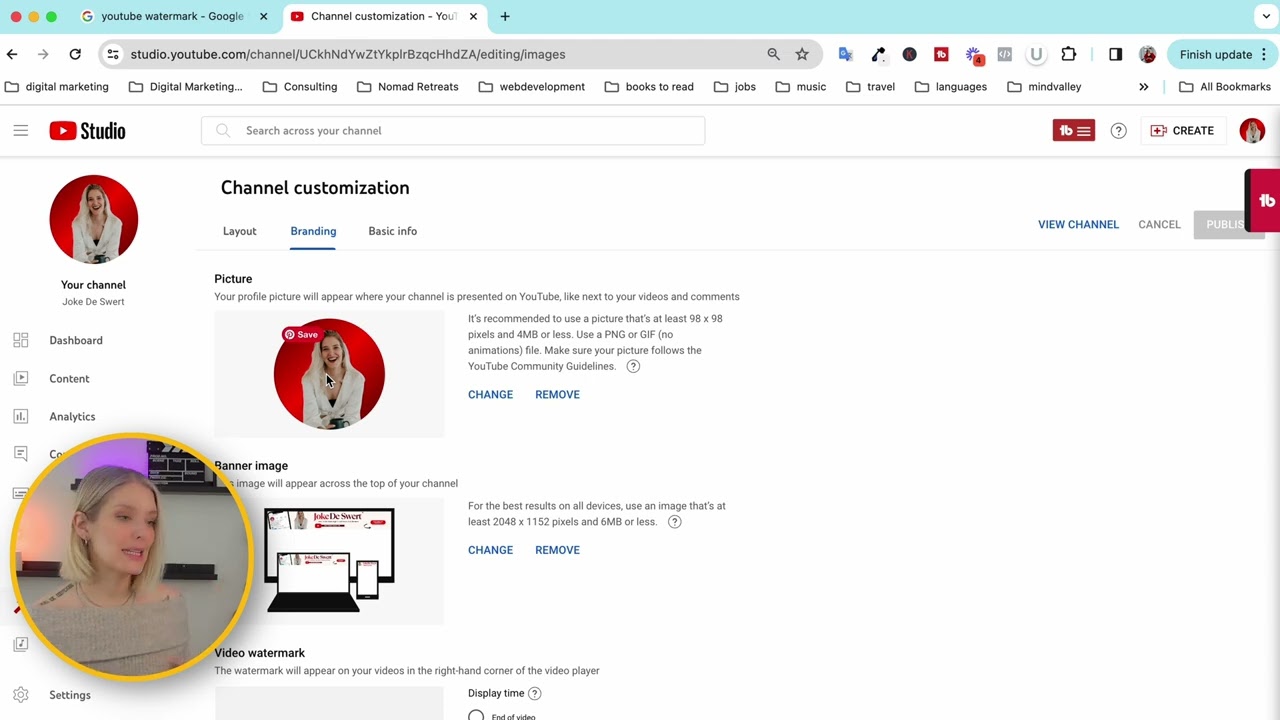Open the help question mark icon
The height and width of the screenshot is (720, 1280).
click(1118, 131)
